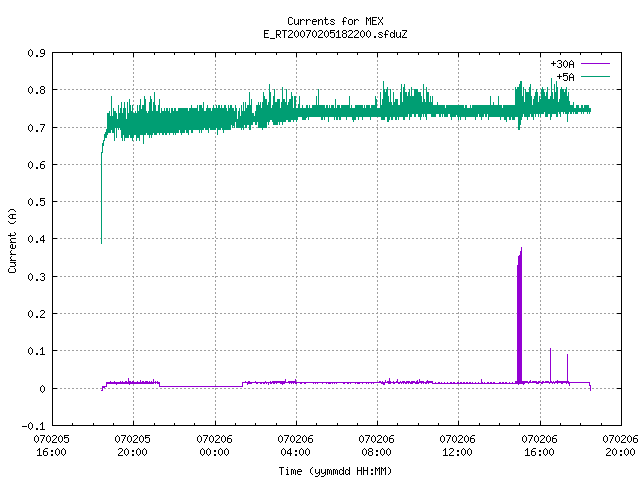Click the tall purple +30A current spike
Viewport: 640px width, 480px height.
[519, 318]
